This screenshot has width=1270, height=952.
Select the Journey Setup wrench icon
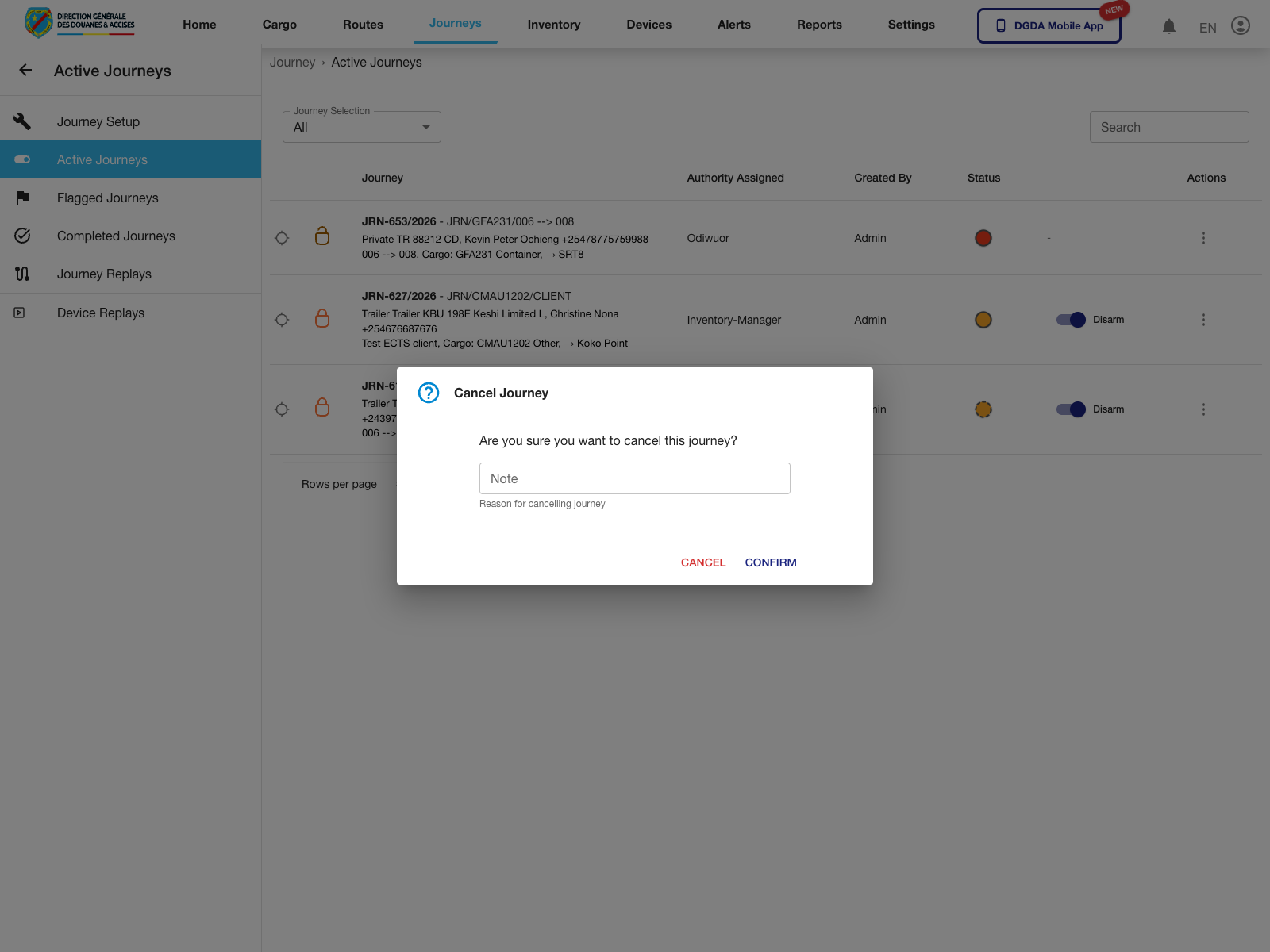pos(22,121)
